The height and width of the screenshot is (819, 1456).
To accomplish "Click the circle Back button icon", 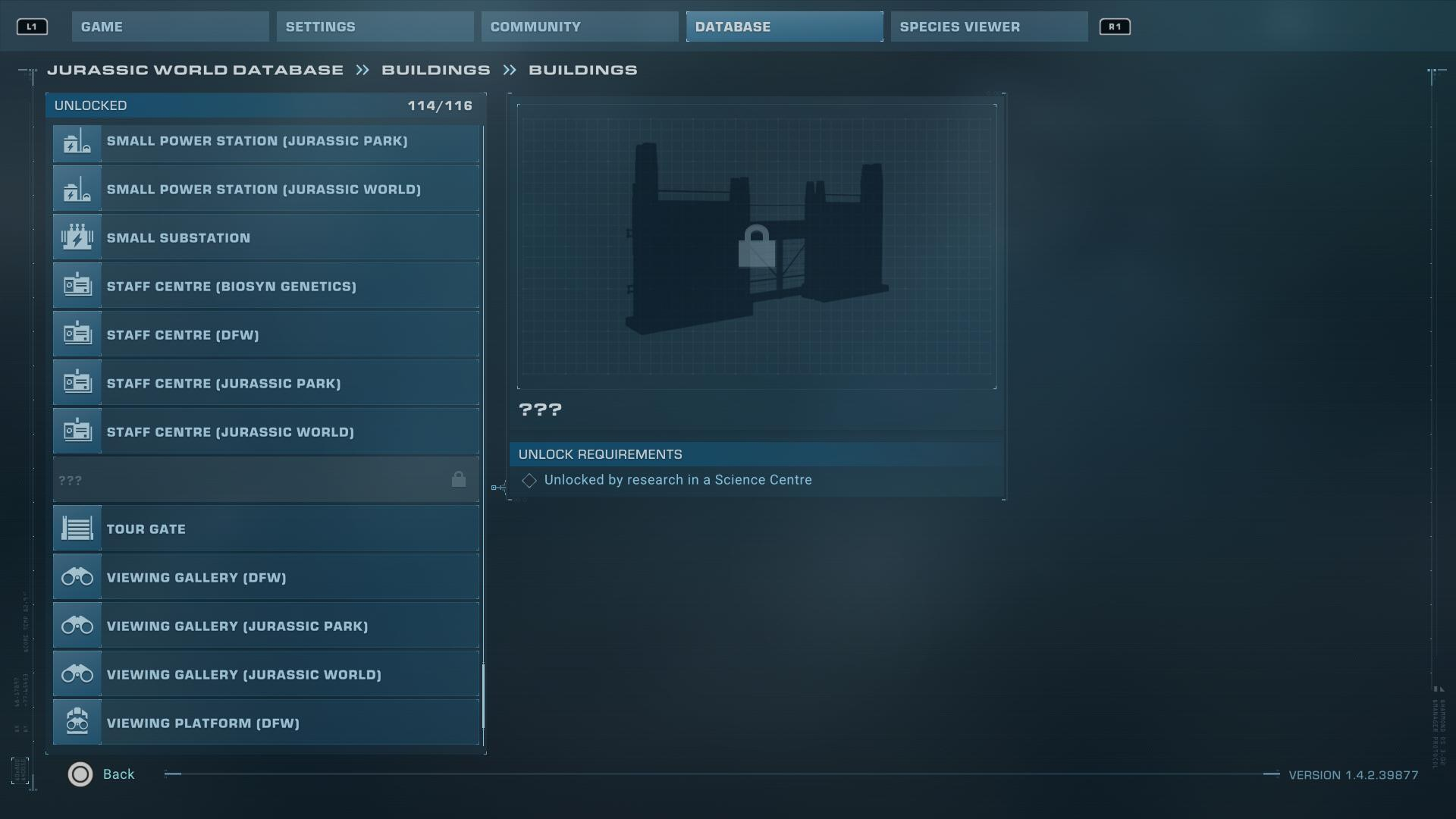I will coord(80,774).
